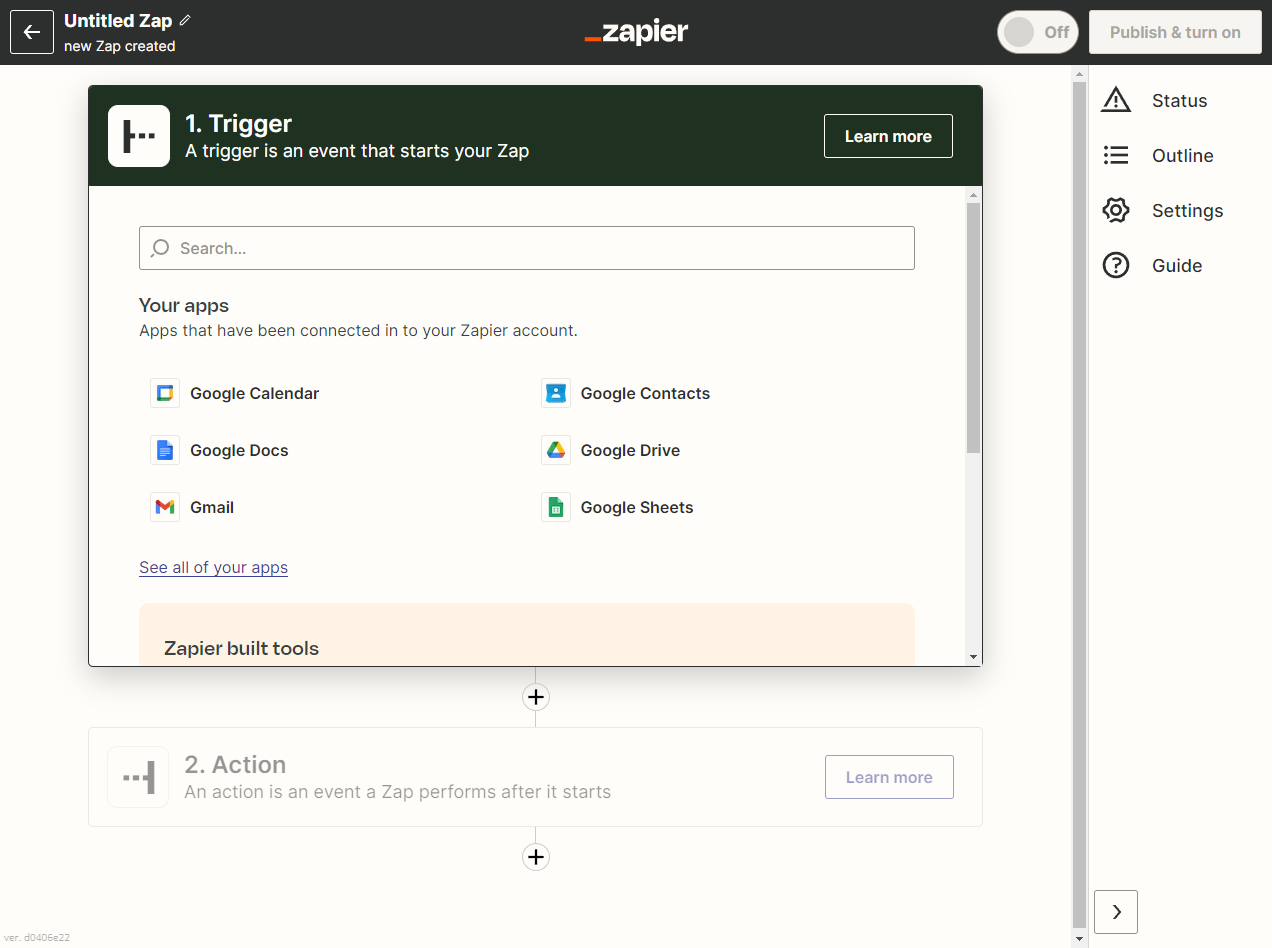Viewport: 1272px width, 948px height.
Task: Click the search magnifier icon
Action: pos(160,248)
